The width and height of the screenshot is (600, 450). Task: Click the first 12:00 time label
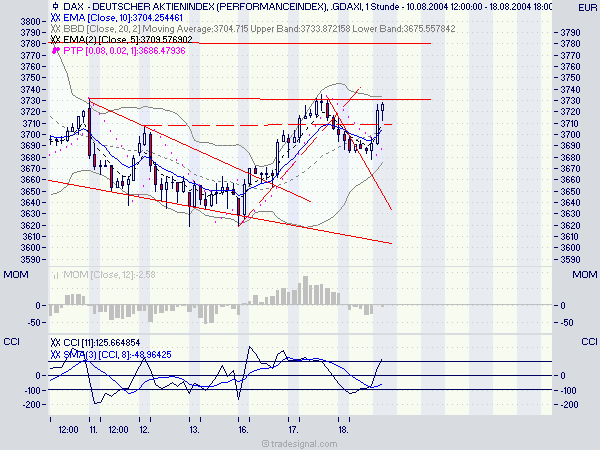point(68,430)
